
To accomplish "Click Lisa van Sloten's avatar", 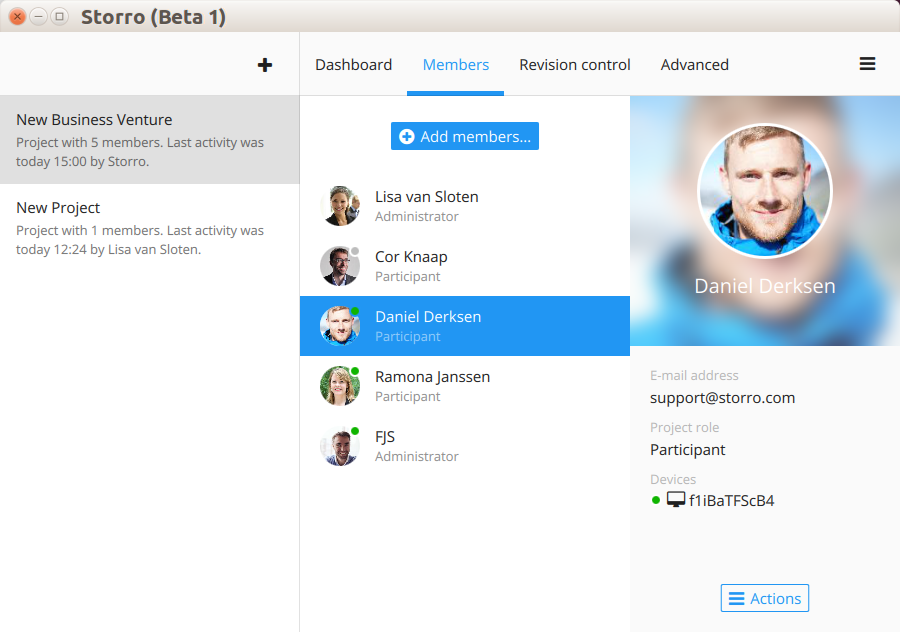I will pyautogui.click(x=340, y=206).
